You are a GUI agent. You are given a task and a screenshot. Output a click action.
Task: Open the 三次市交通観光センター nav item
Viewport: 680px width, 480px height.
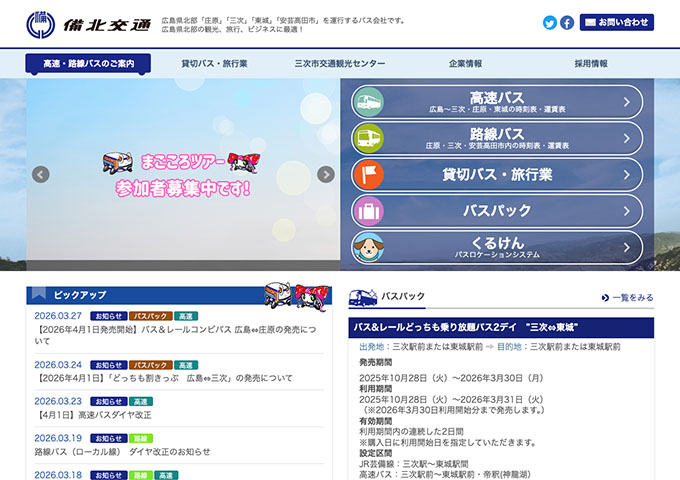[340, 64]
